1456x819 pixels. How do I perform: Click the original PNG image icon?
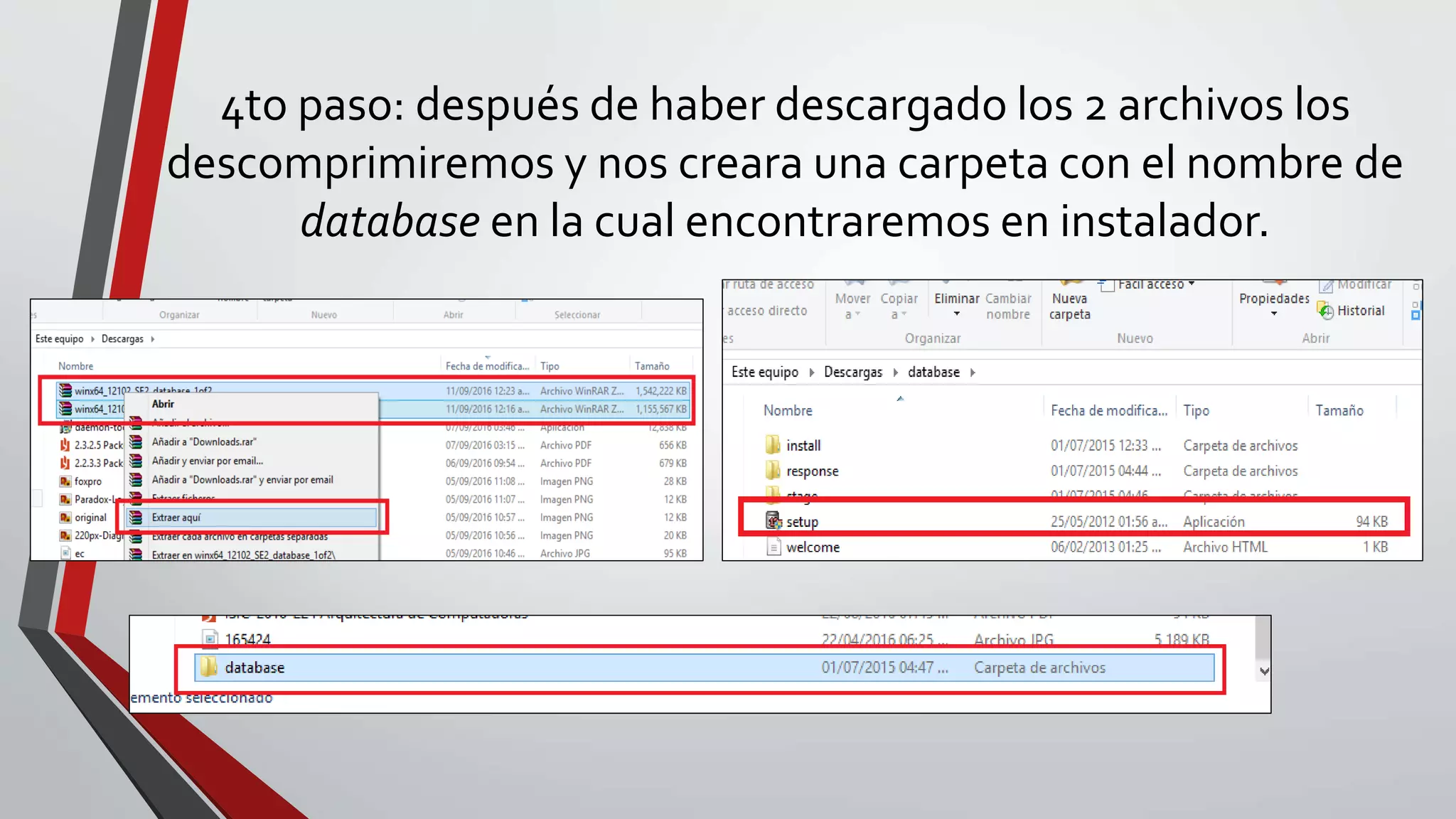tap(65, 518)
